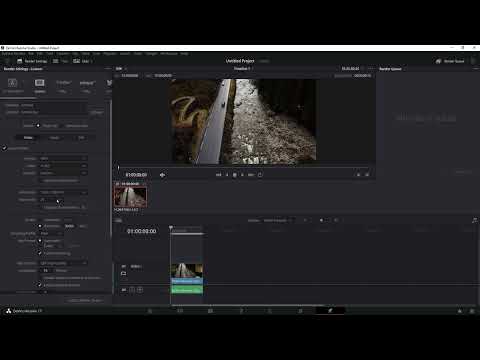Play the viewer forward
The height and width of the screenshot is (360, 480).
(242, 175)
